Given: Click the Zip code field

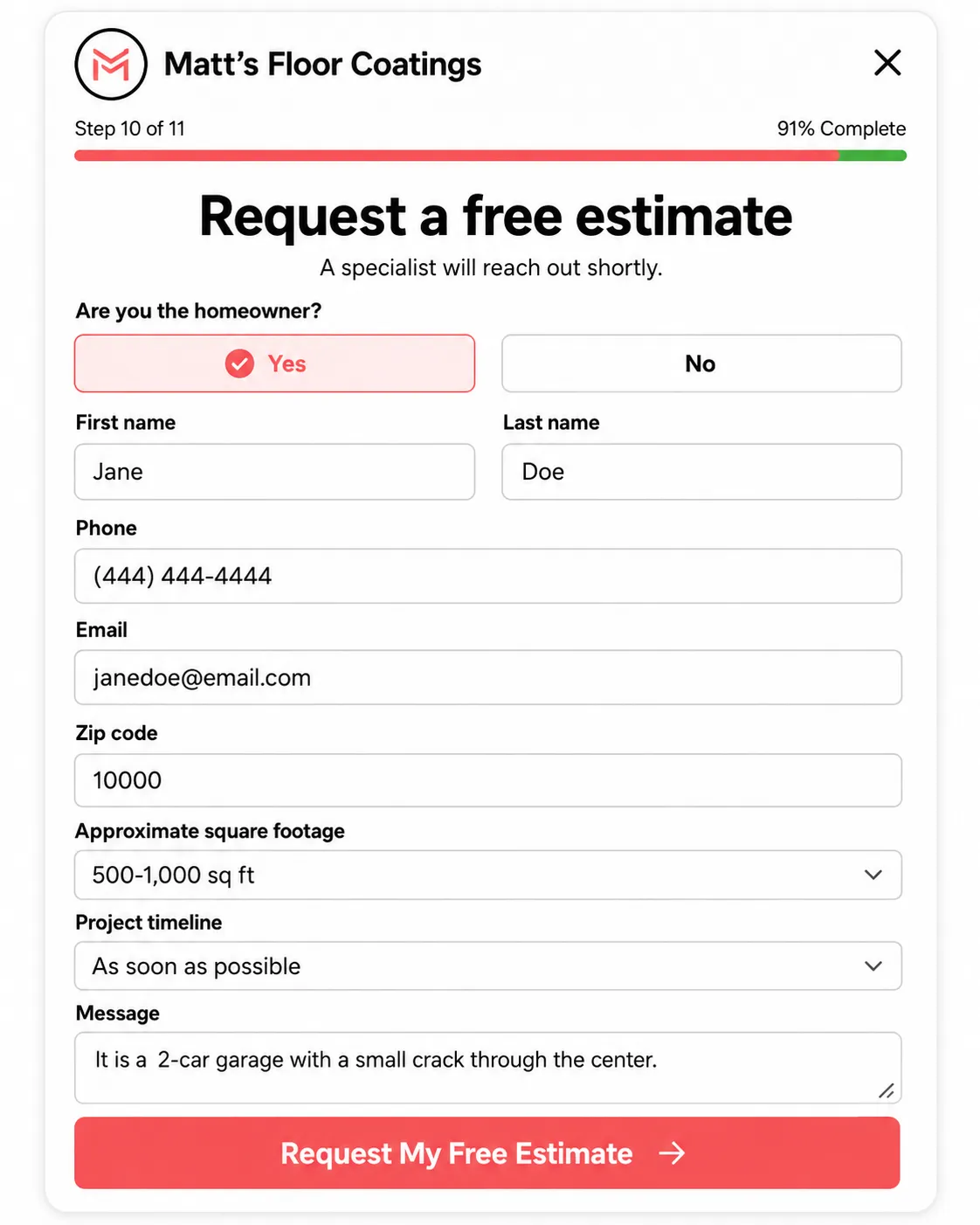Looking at the screenshot, I should [x=488, y=780].
